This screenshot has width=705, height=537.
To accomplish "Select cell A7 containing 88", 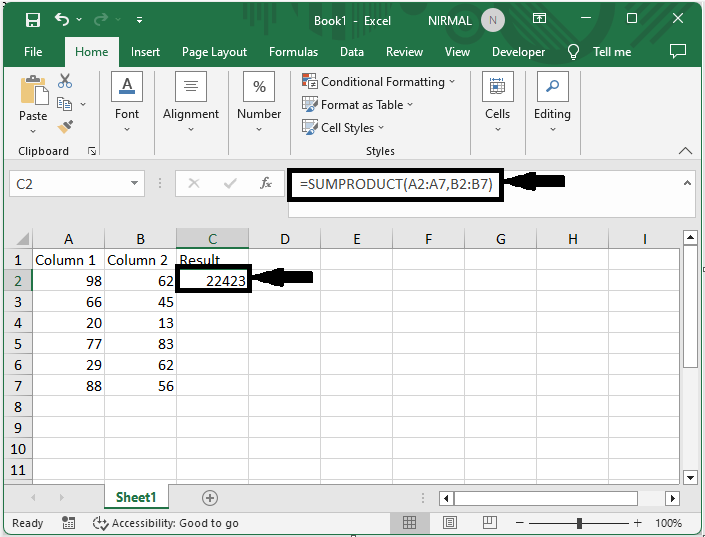I will pos(68,386).
